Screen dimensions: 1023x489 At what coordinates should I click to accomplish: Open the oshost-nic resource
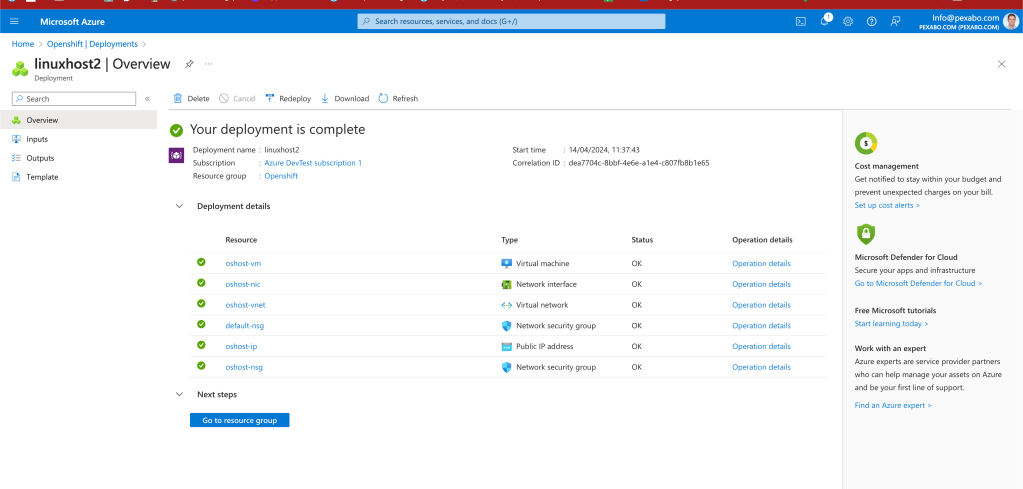(x=243, y=284)
